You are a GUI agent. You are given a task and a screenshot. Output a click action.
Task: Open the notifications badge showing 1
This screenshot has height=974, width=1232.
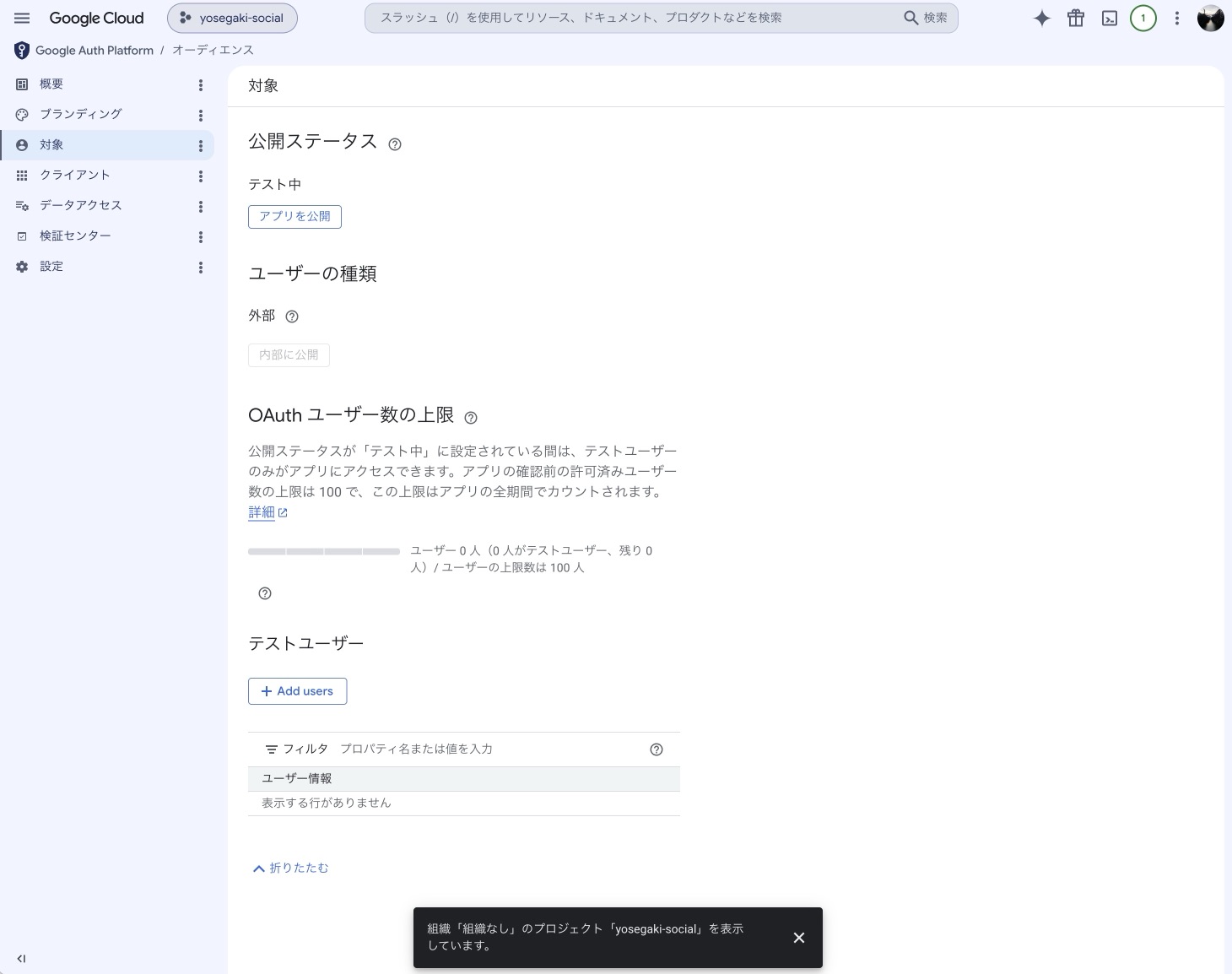[x=1143, y=18]
